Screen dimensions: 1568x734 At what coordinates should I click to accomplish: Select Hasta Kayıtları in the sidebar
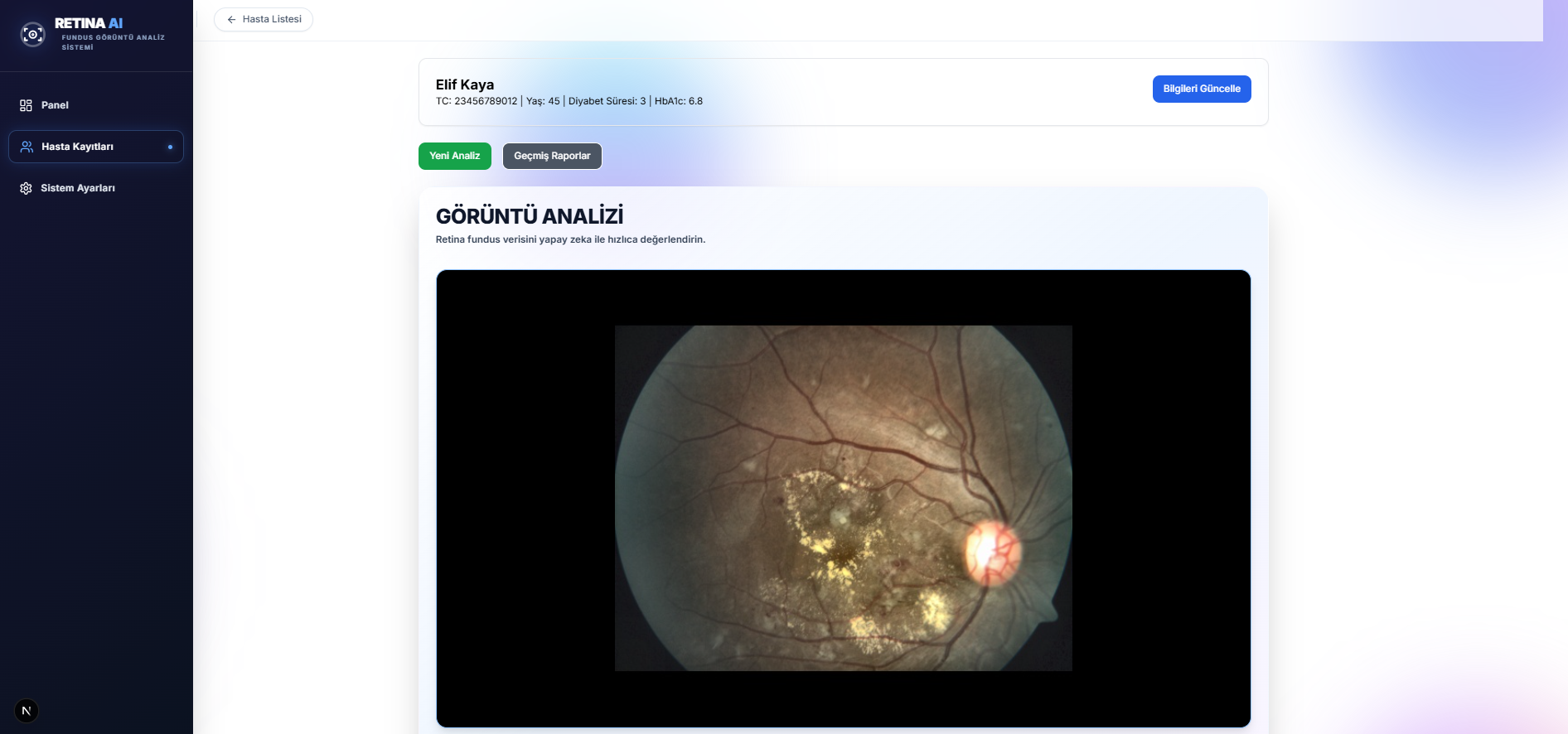77,147
